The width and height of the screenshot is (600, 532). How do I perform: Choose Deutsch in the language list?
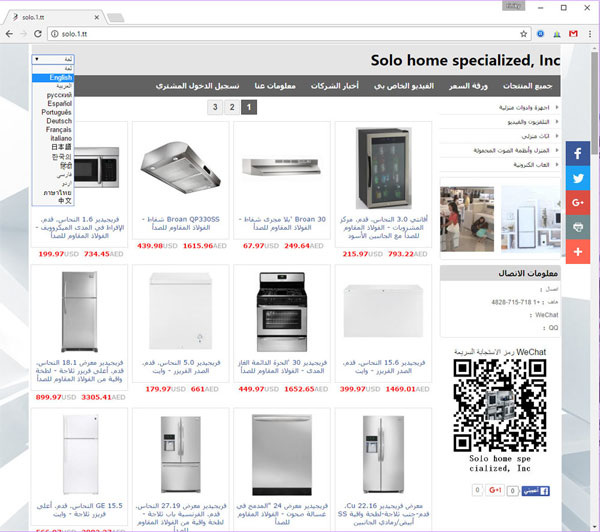click(53, 121)
